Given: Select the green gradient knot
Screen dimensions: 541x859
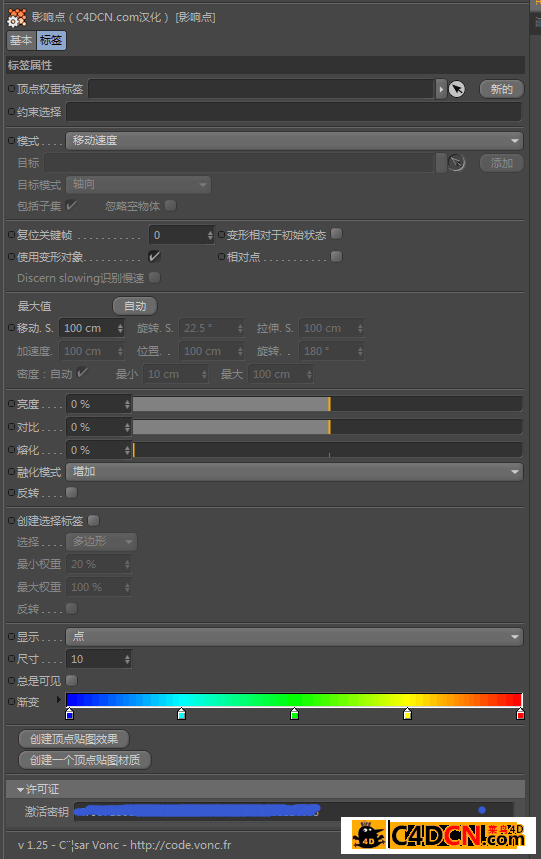Looking at the screenshot, I should tap(295, 714).
